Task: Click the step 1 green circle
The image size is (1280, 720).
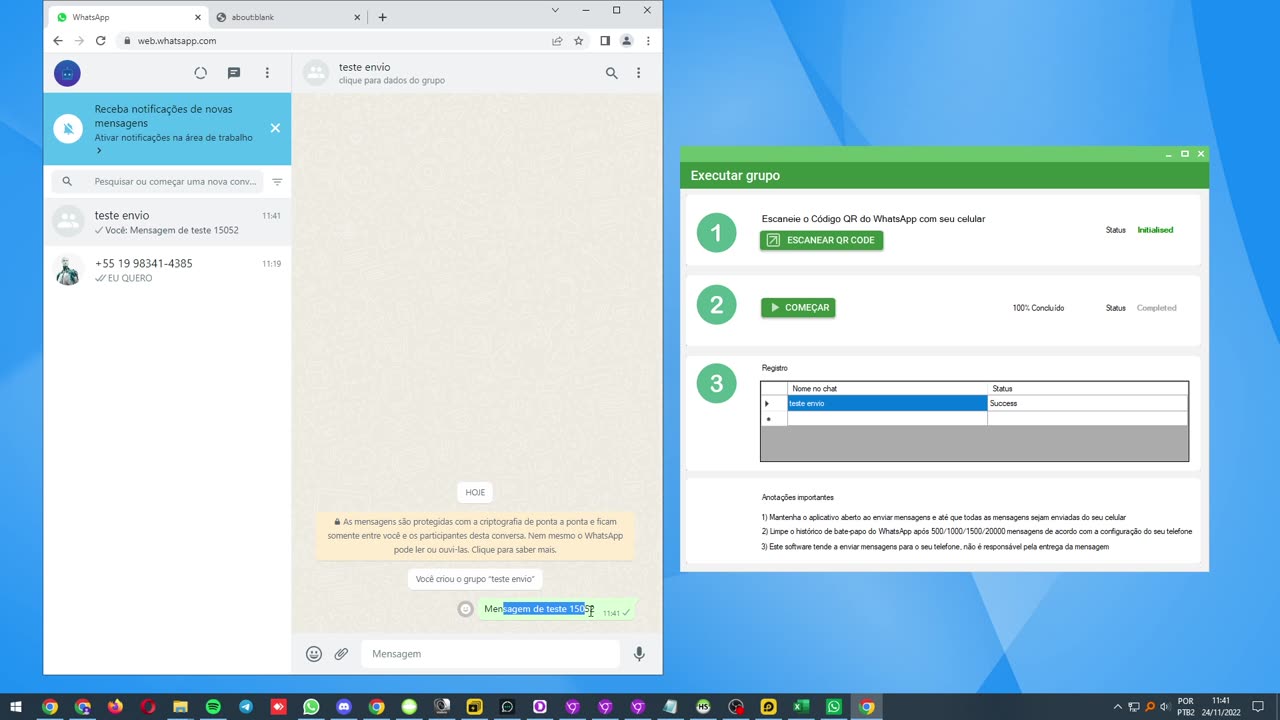Action: pos(716,233)
